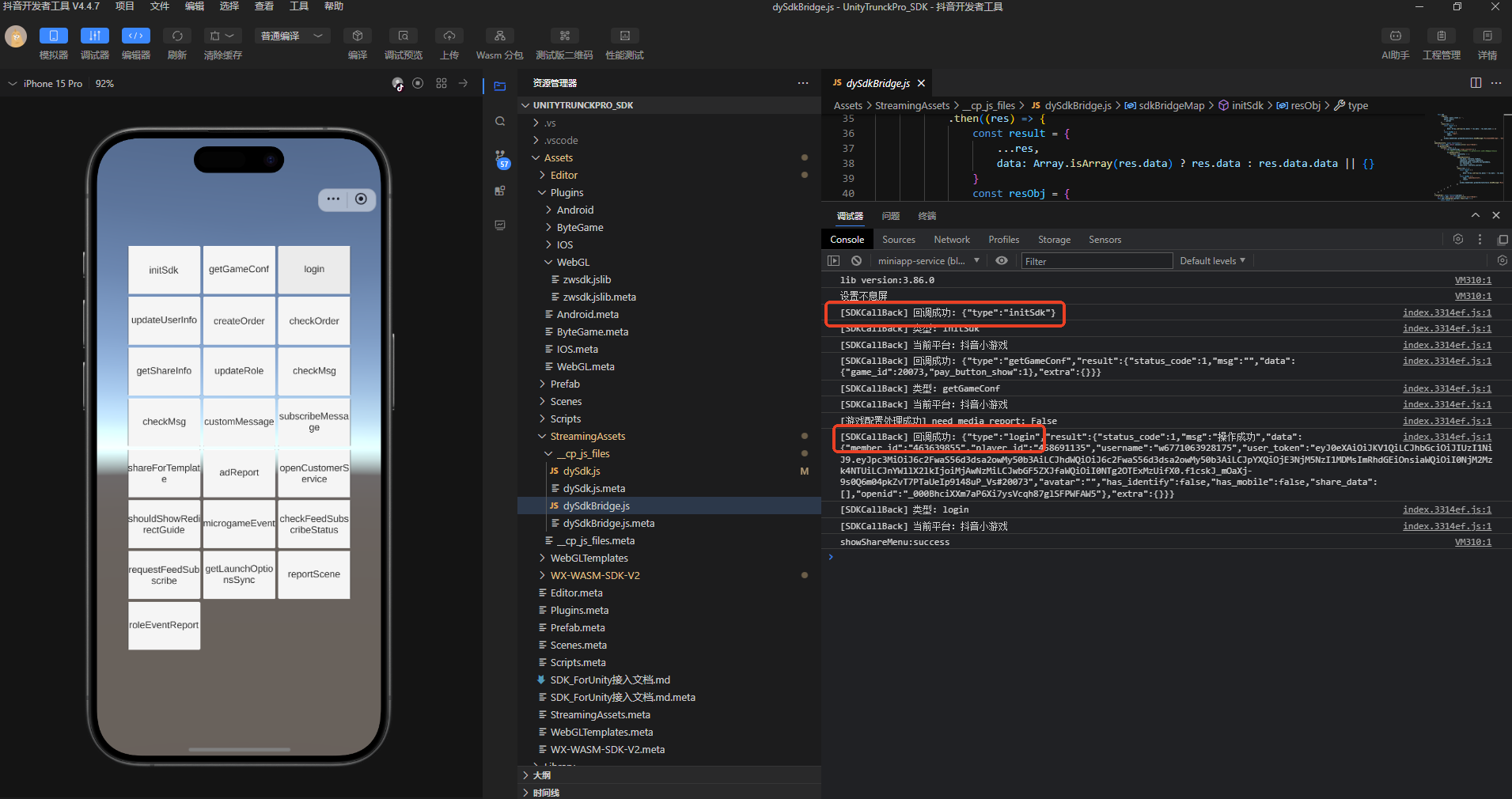Click the console Filter input field
1512x799 pixels.
coord(1095,261)
